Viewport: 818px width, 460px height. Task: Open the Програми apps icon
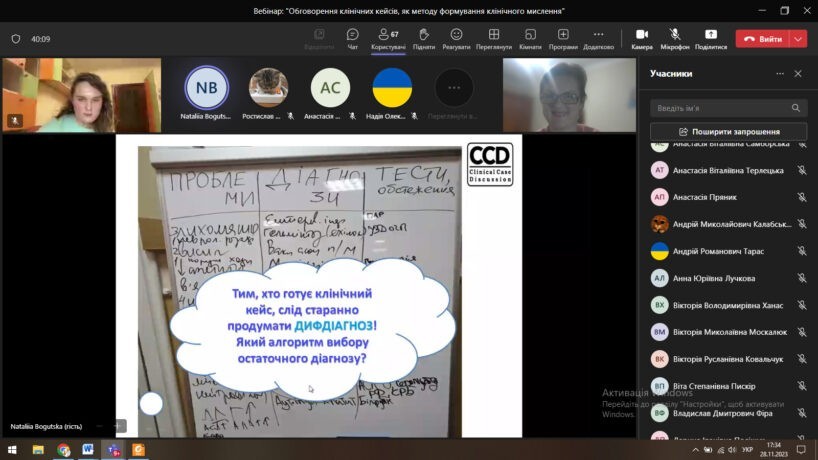tap(562, 38)
